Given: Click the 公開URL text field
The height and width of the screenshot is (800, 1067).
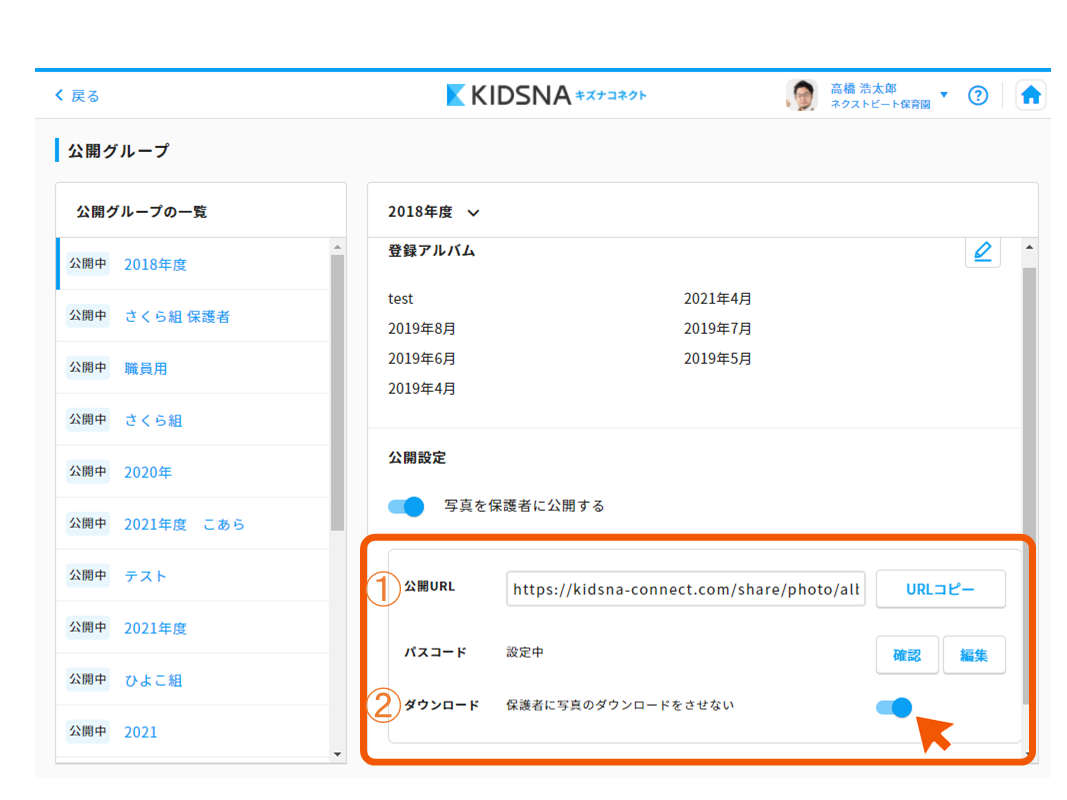Looking at the screenshot, I should click(685, 589).
